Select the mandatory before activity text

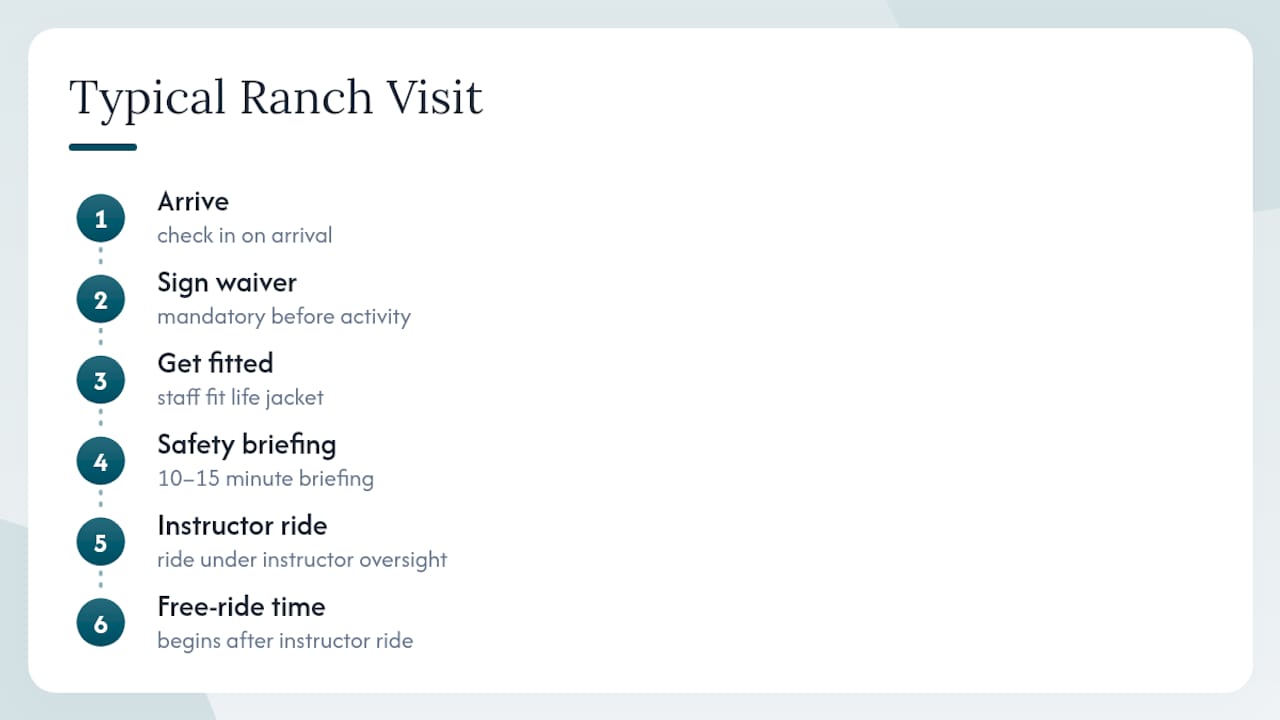click(x=284, y=317)
